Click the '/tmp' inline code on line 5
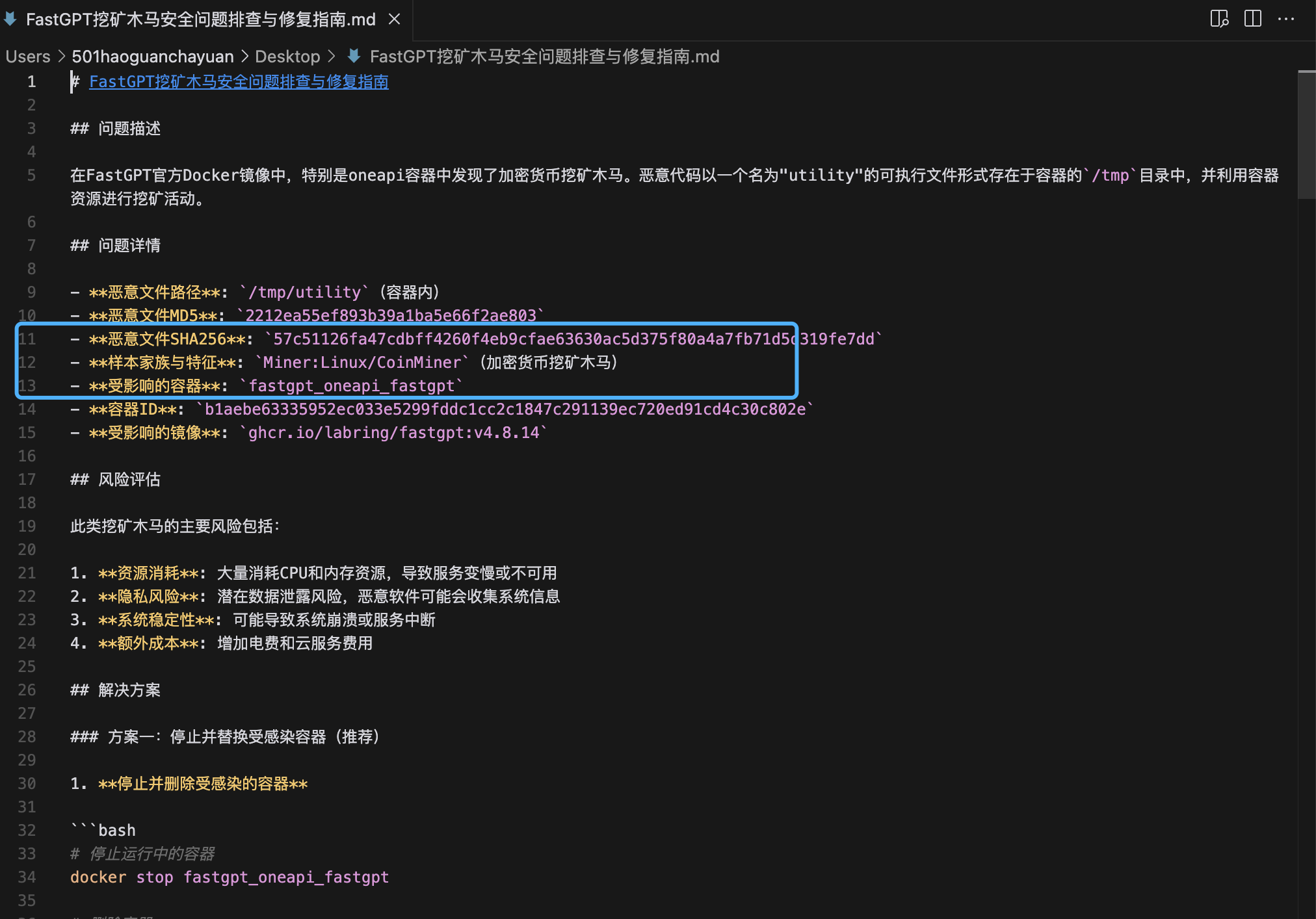1316x919 pixels. [1111, 175]
